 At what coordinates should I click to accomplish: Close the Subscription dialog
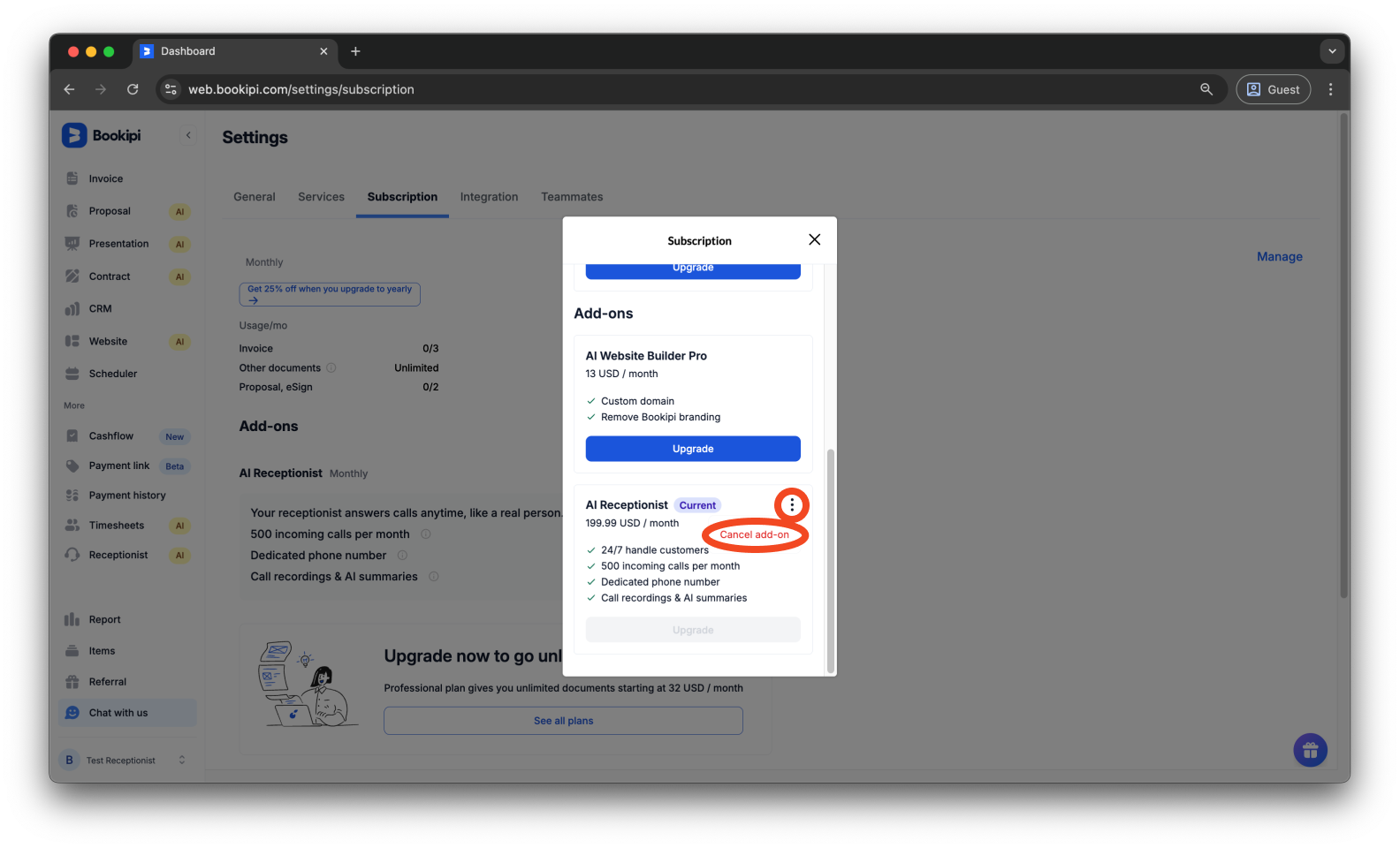[814, 239]
